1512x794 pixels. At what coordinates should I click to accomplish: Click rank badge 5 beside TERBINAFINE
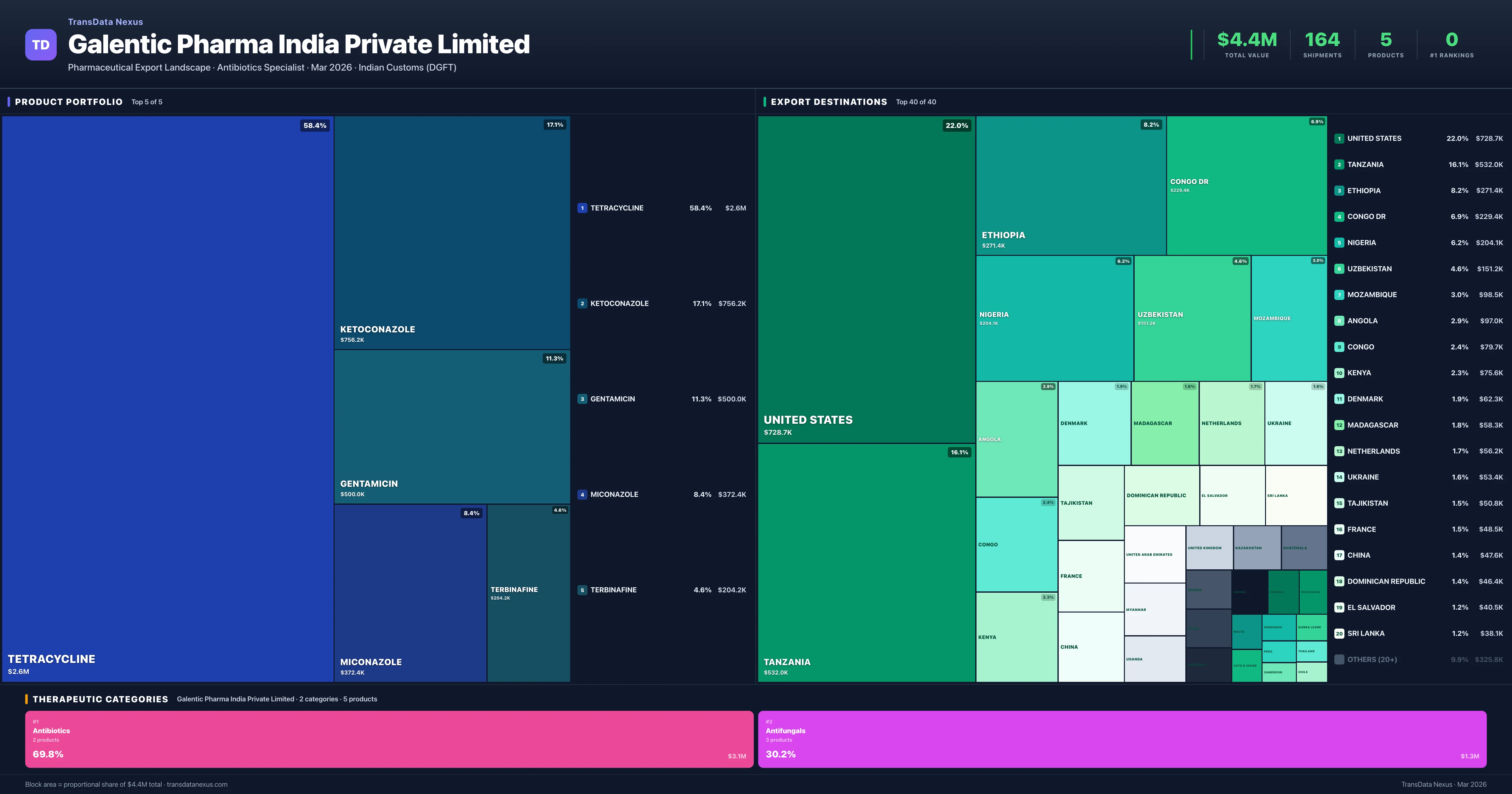[582, 590]
